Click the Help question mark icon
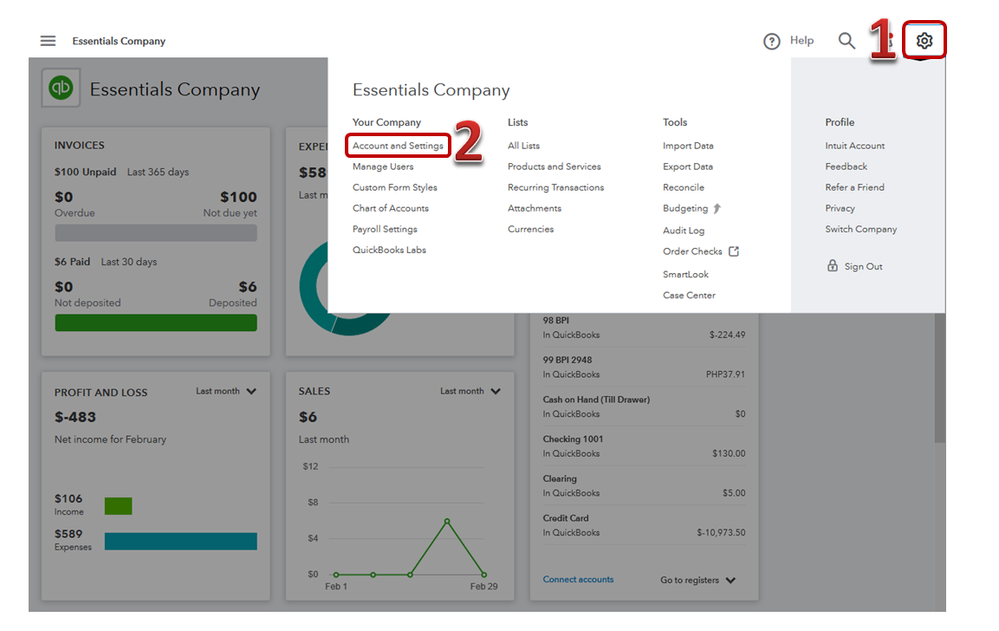Image resolution: width=999 pixels, height=631 pixels. click(772, 41)
